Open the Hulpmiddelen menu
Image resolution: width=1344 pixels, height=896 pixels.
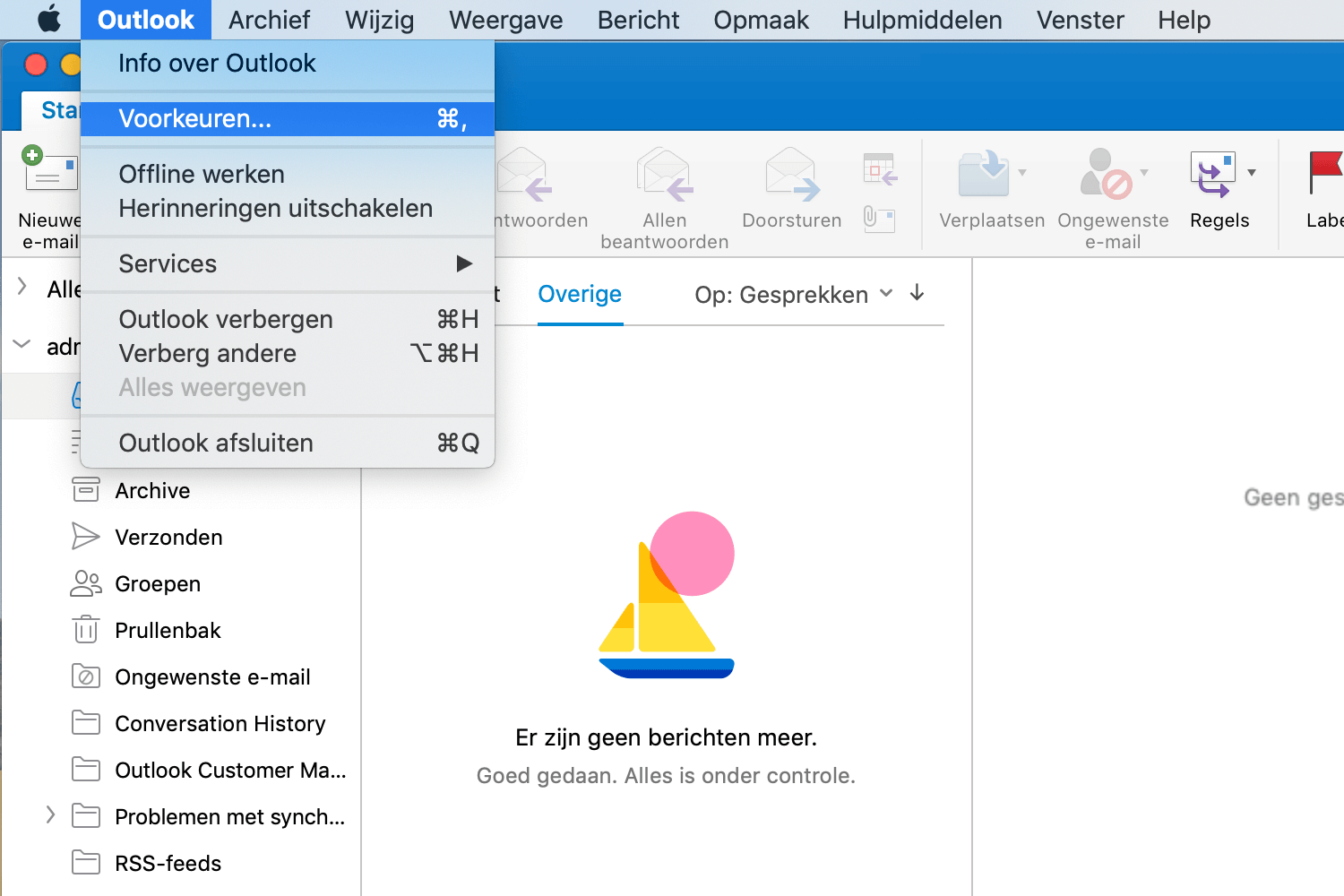923,20
